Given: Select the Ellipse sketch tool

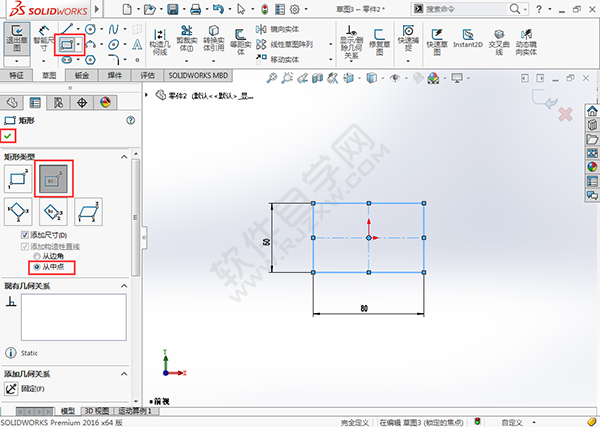Looking at the screenshot, I should [x=114, y=45].
